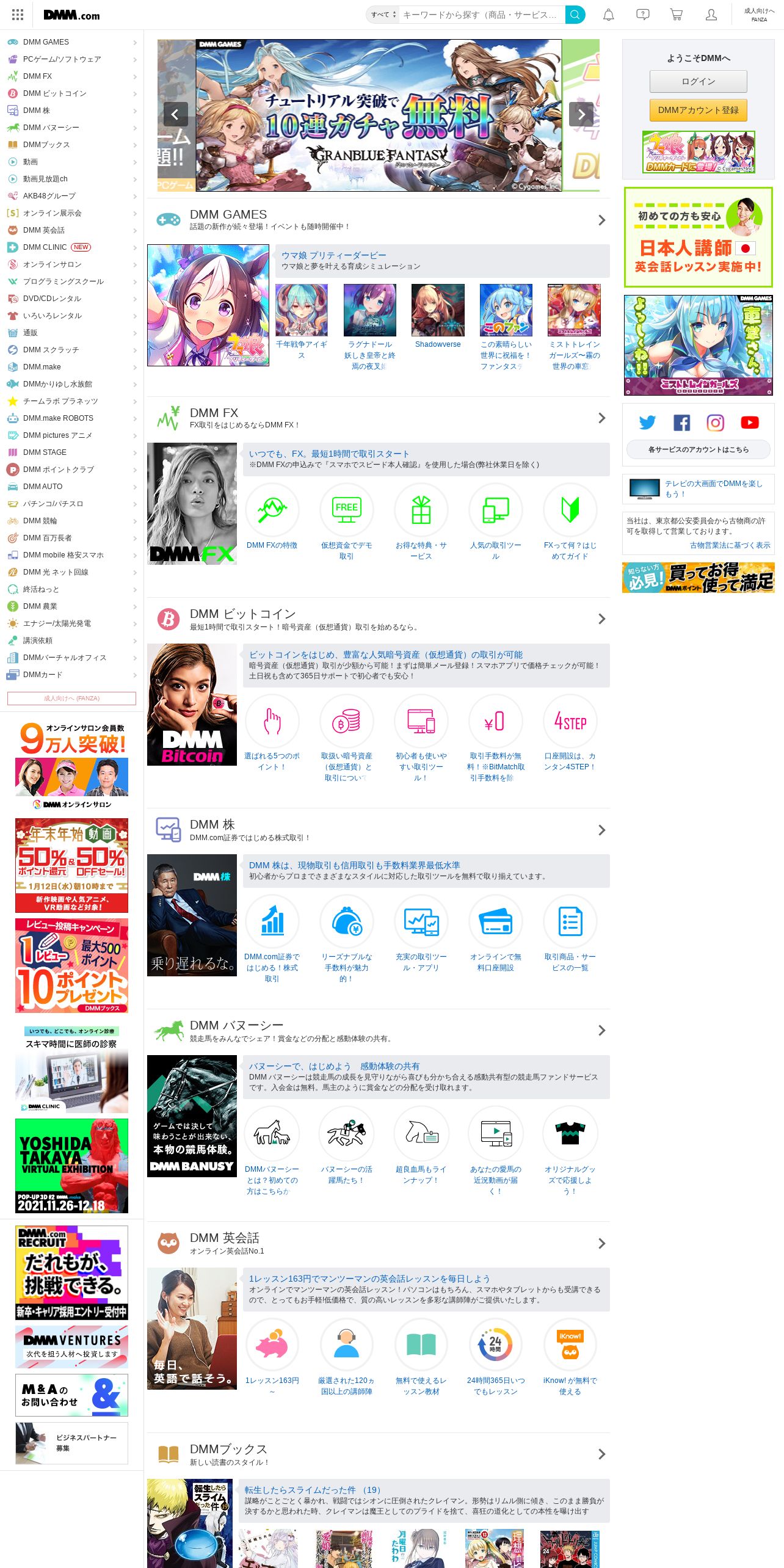Open DMM's Twitter account icon
Screen dimensions: 784x1568
pyautogui.click(x=647, y=423)
